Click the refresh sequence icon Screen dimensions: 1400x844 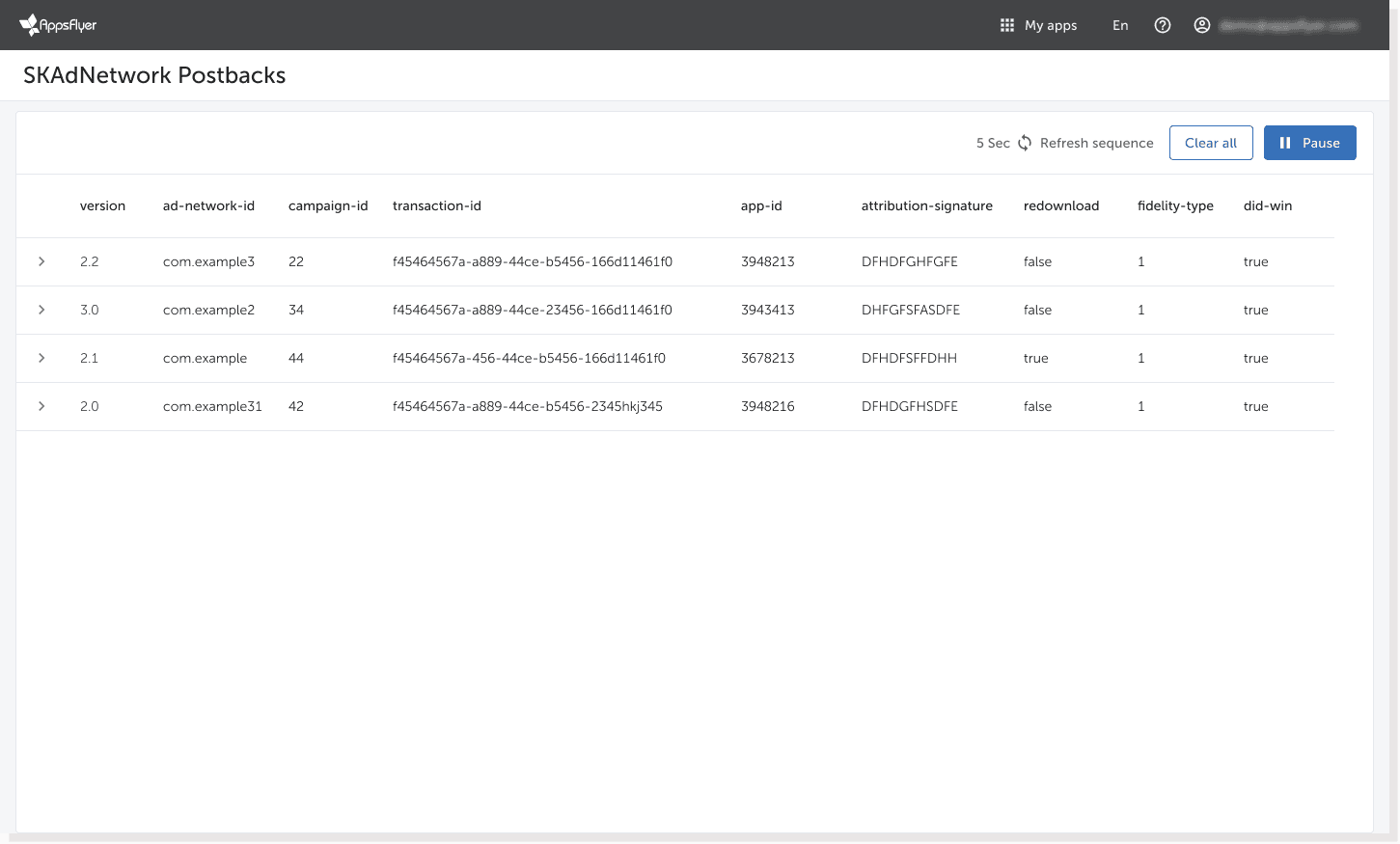(1023, 143)
